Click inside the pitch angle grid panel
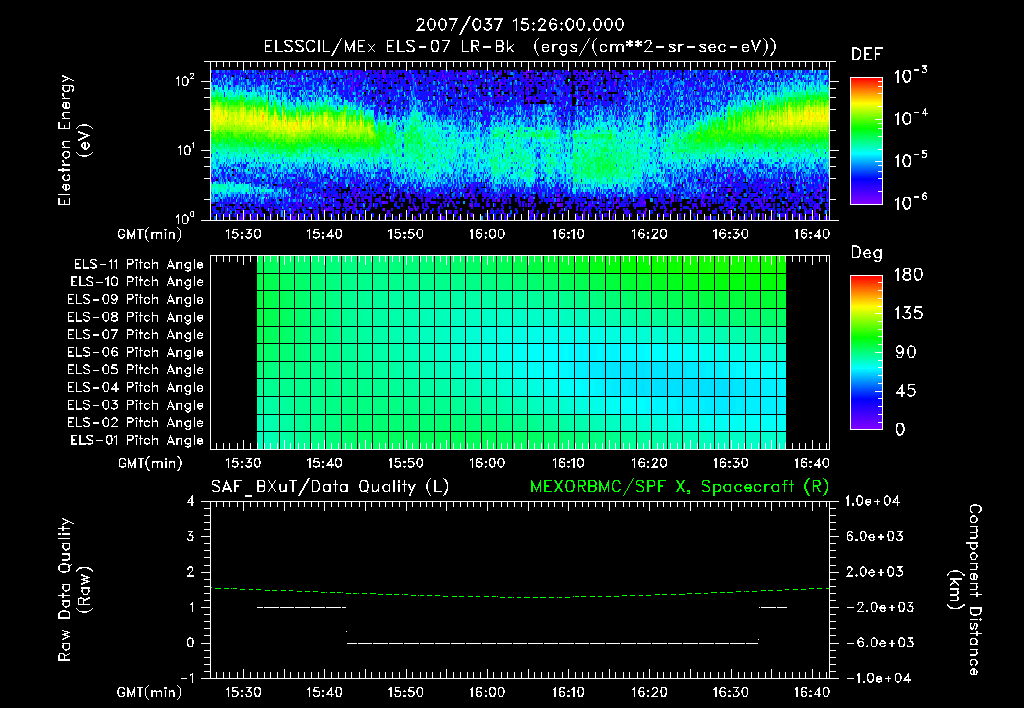Viewport: 1024px width, 708px height. click(521, 353)
